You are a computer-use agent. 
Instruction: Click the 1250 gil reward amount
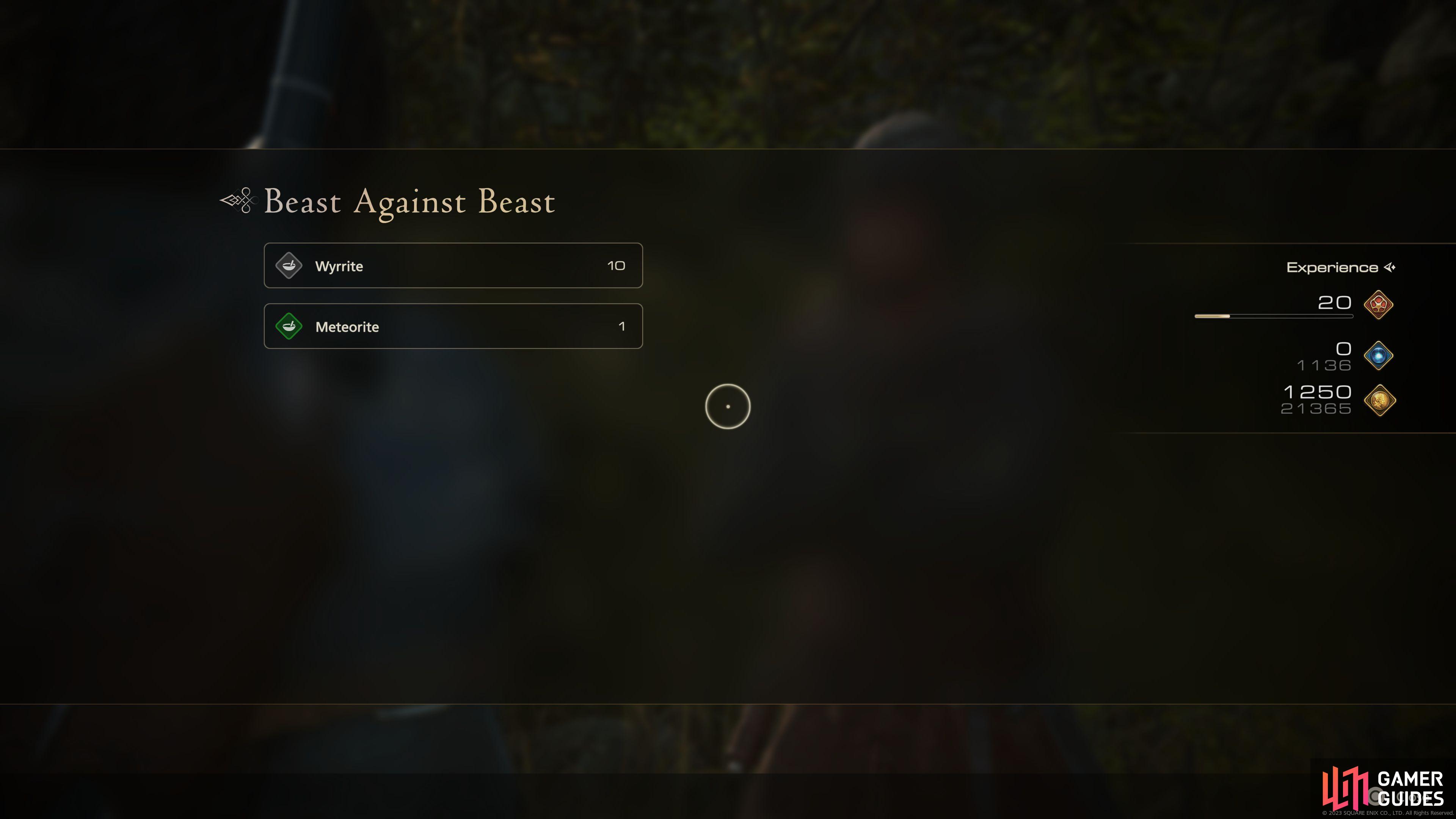1317,392
